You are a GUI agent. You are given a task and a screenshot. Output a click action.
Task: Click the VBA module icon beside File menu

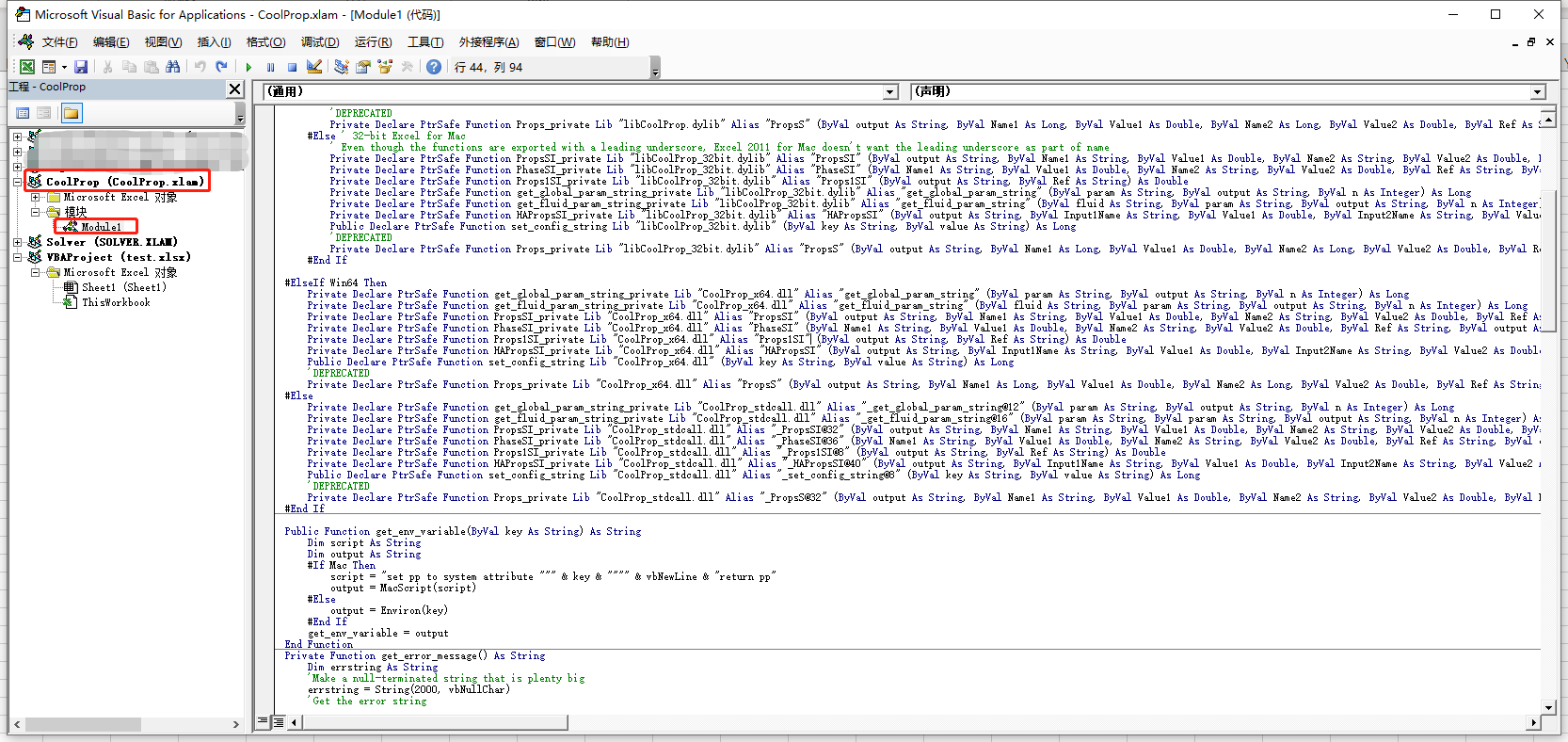click(25, 41)
